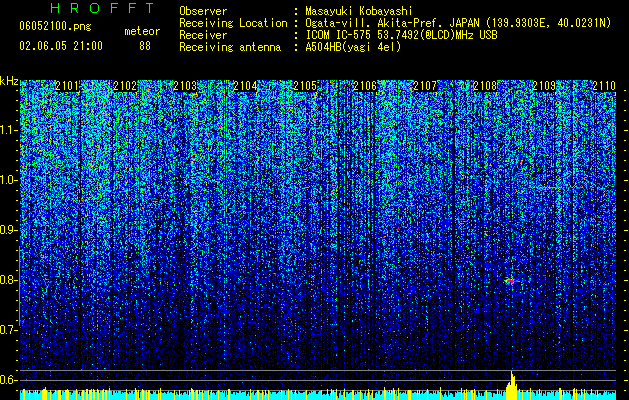
Task: Click the meteor label
Action: (x=142, y=31)
